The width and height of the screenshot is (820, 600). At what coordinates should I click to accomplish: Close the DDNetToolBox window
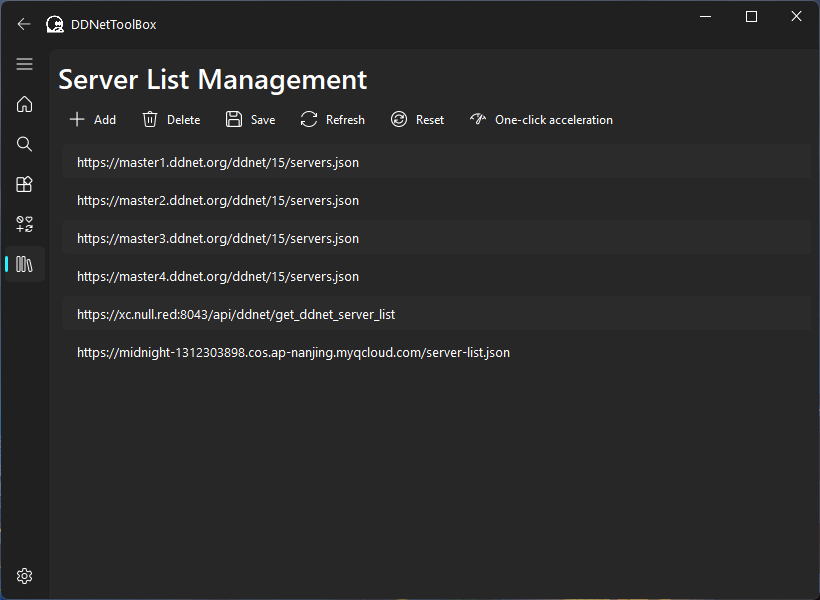(x=796, y=17)
